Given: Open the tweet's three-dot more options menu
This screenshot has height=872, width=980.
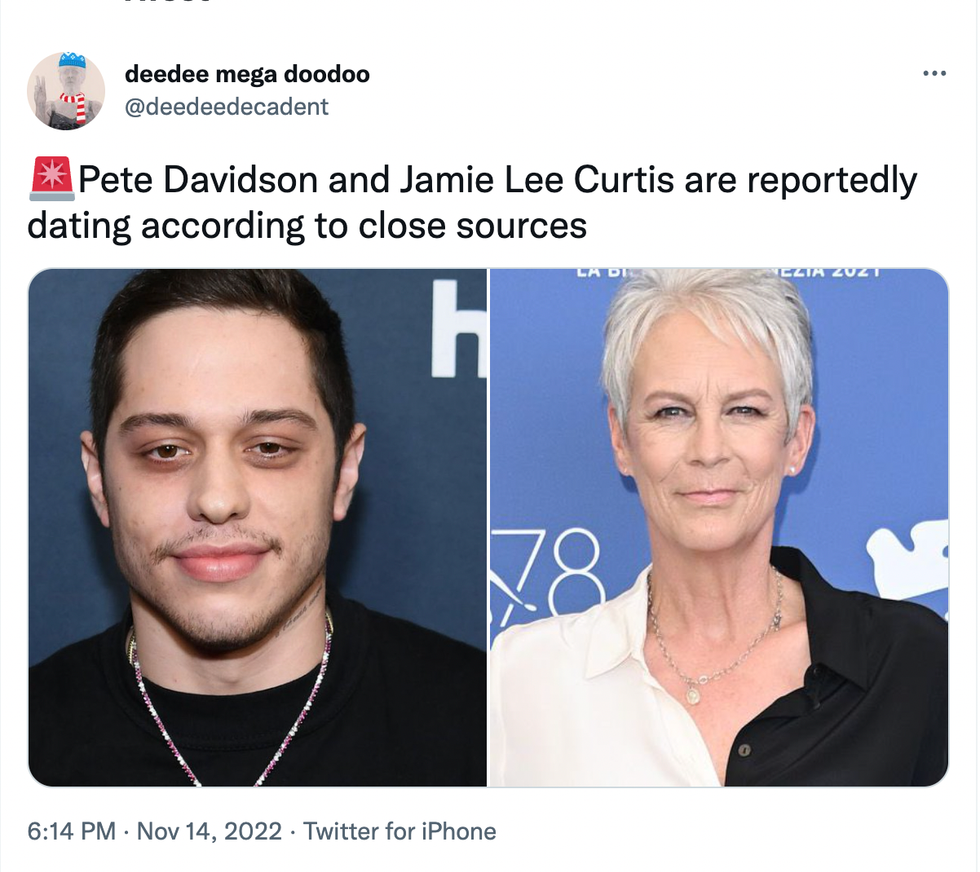Looking at the screenshot, I should (x=934, y=74).
